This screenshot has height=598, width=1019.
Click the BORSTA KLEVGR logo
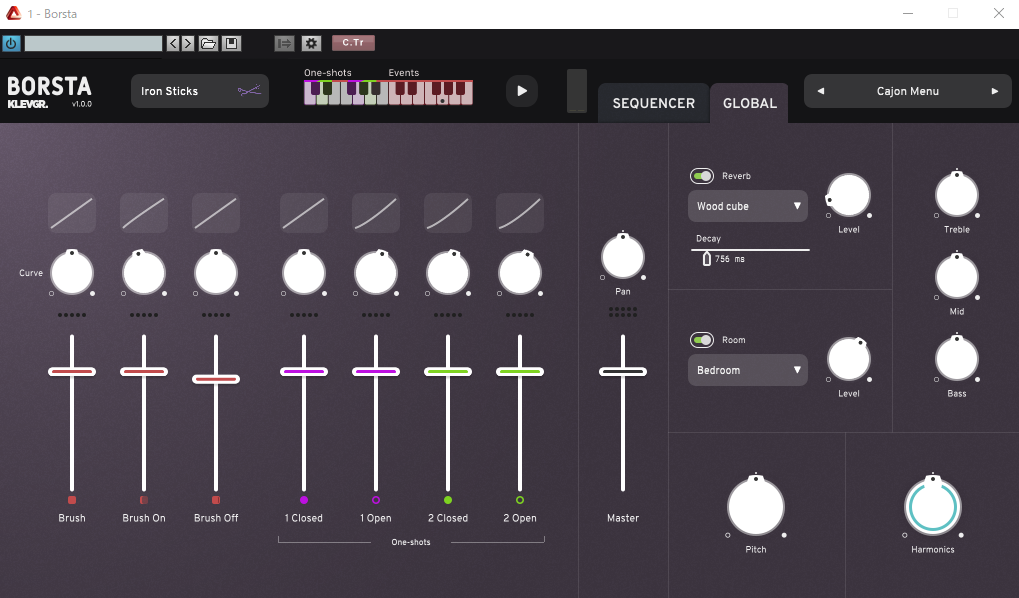coord(49,92)
